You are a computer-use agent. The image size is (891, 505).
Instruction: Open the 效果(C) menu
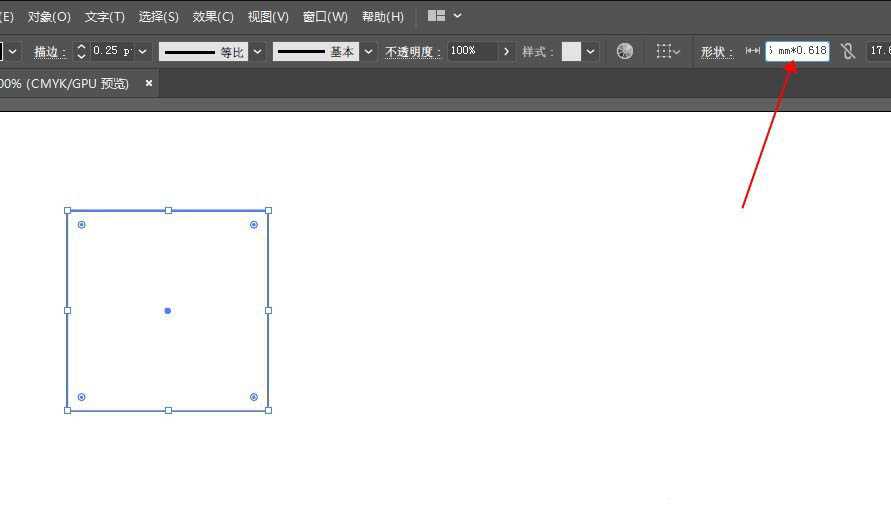point(213,17)
